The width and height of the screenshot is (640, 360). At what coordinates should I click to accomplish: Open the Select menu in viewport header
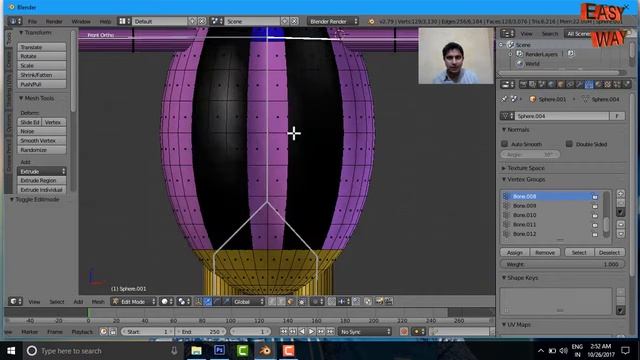click(x=57, y=302)
